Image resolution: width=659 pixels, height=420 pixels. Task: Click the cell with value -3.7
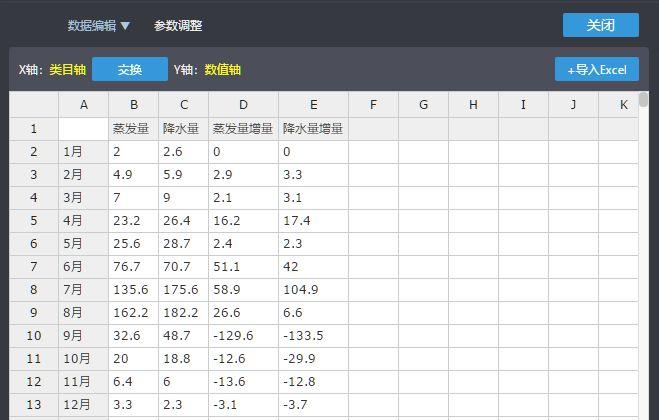point(314,404)
